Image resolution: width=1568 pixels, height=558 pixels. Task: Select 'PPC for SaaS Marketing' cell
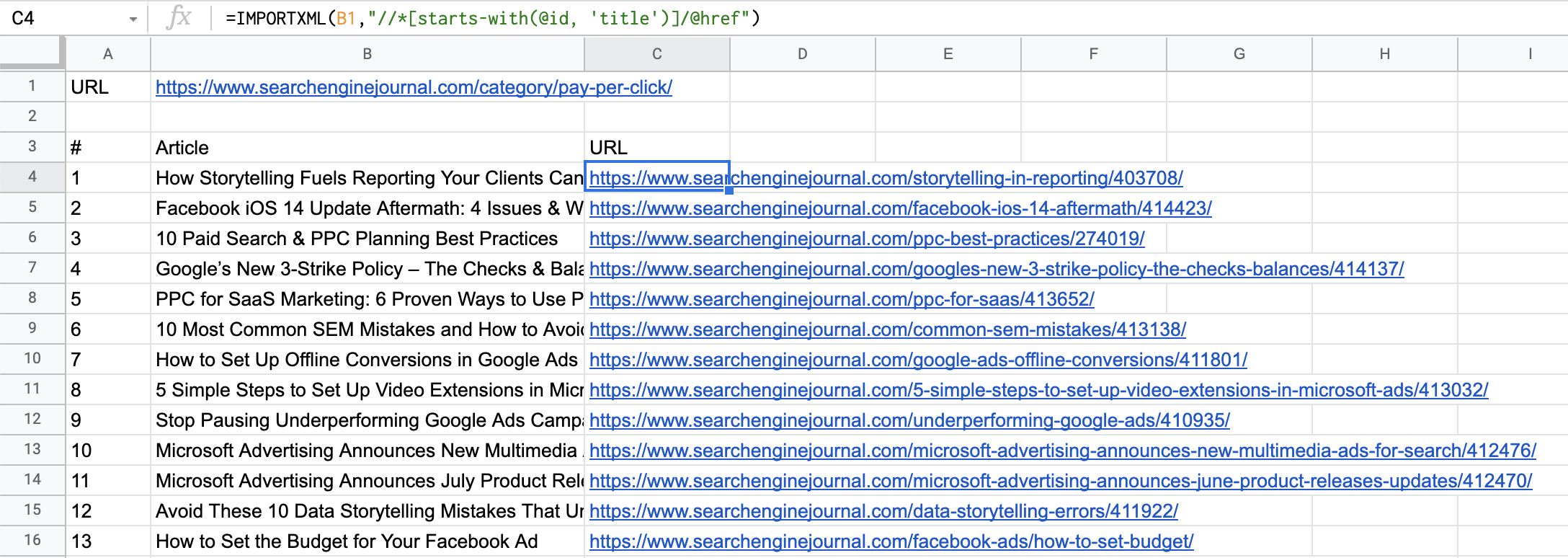(367, 298)
